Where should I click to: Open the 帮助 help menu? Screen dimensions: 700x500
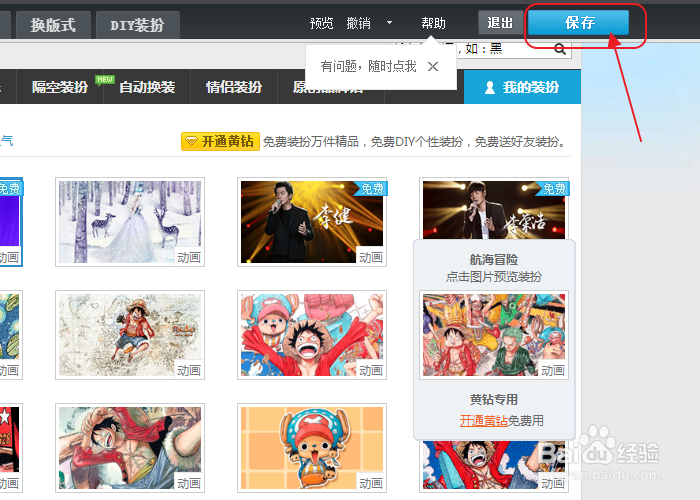point(433,23)
